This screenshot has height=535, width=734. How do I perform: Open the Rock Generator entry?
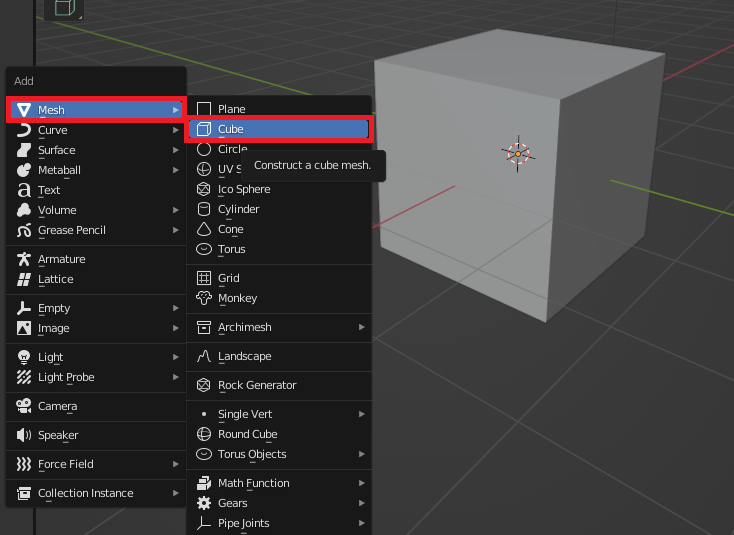[x=257, y=385]
